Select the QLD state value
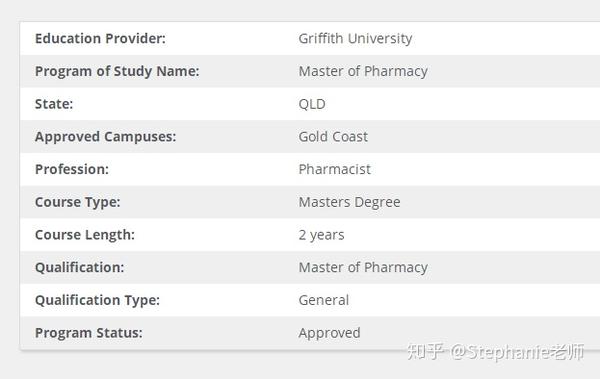The width and height of the screenshot is (600, 379). point(312,104)
